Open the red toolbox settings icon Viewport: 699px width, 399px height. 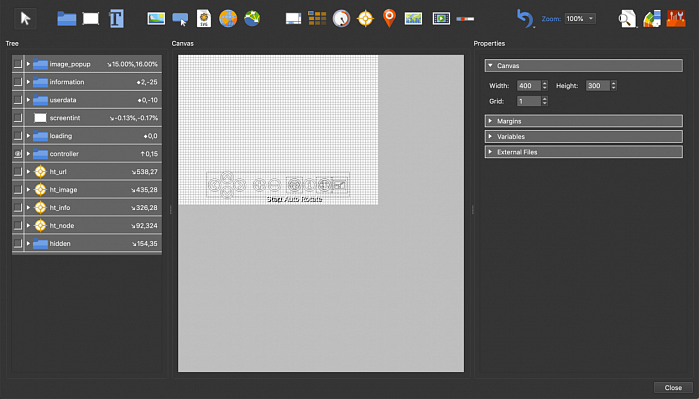(x=676, y=19)
